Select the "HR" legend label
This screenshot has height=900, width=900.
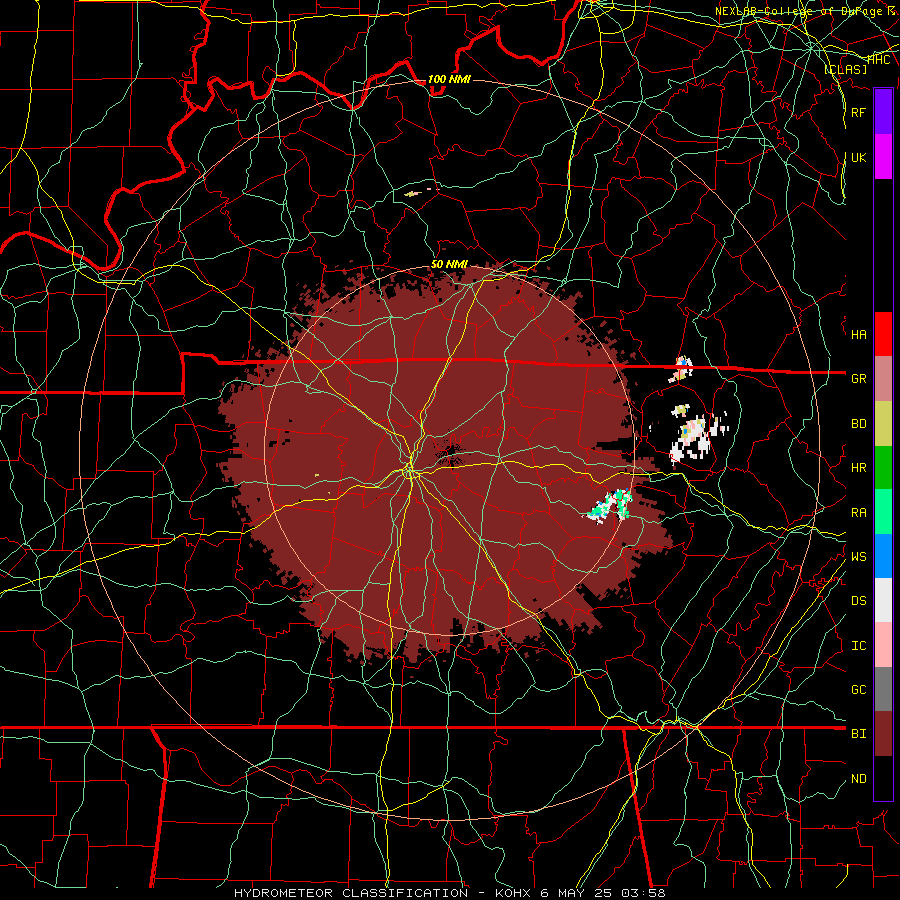tap(858, 468)
